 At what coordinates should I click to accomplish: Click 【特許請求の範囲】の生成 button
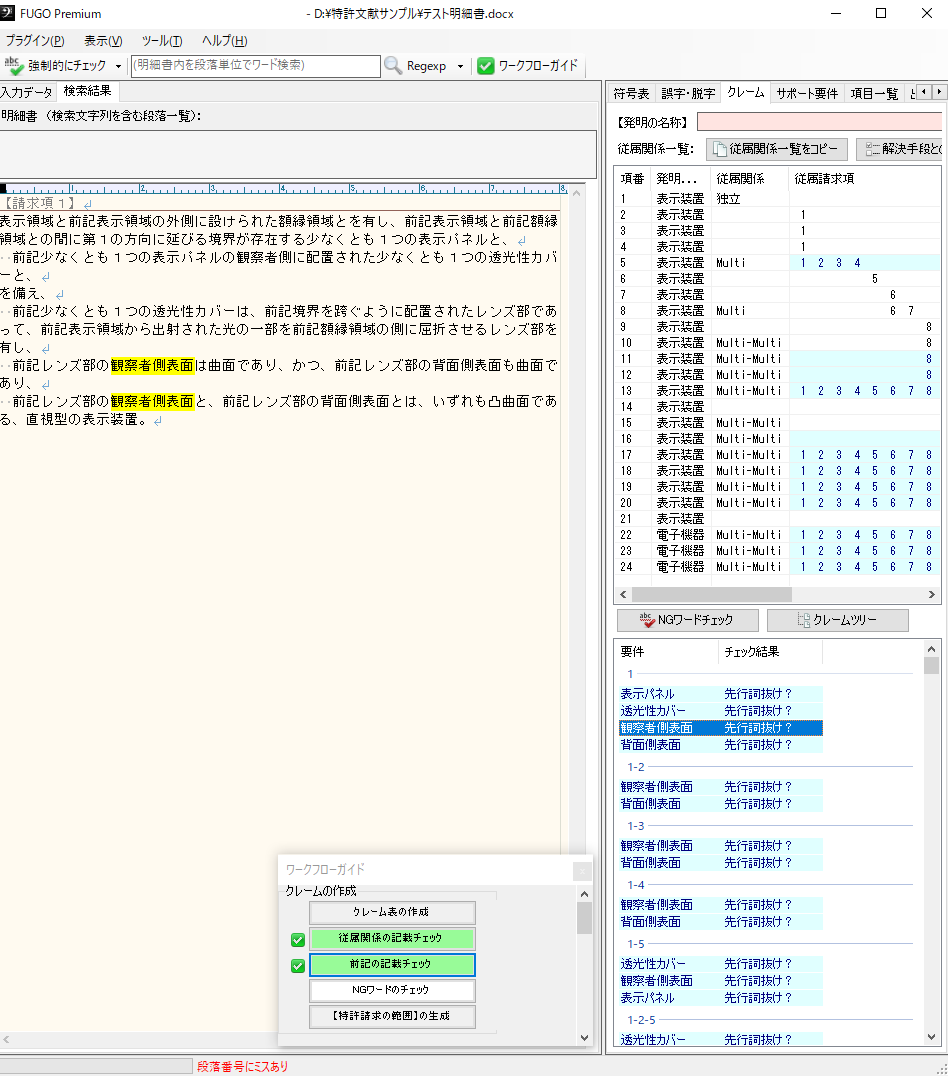(392, 1017)
